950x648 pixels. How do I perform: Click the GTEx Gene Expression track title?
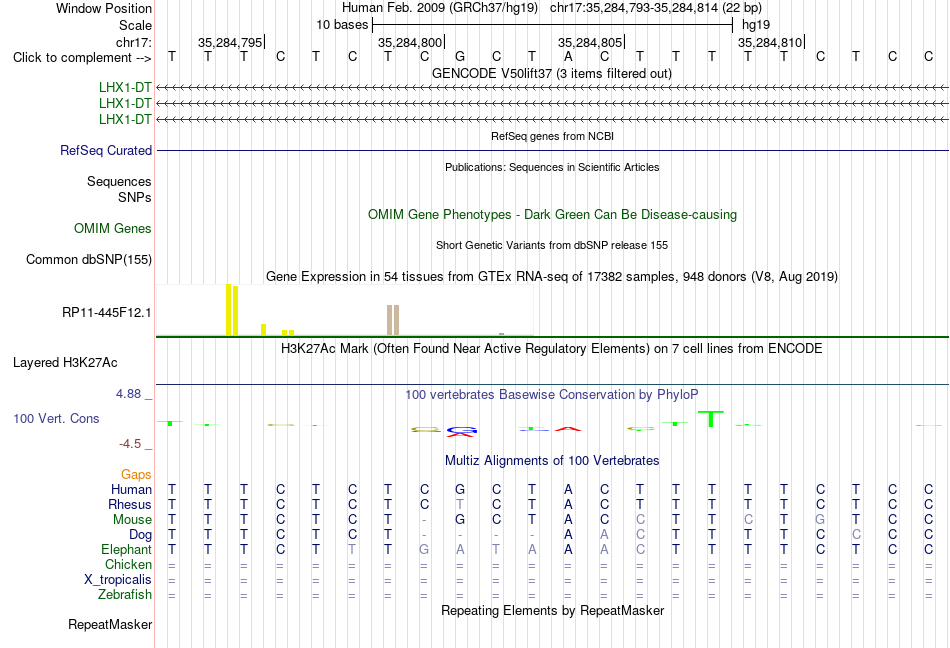(552, 277)
